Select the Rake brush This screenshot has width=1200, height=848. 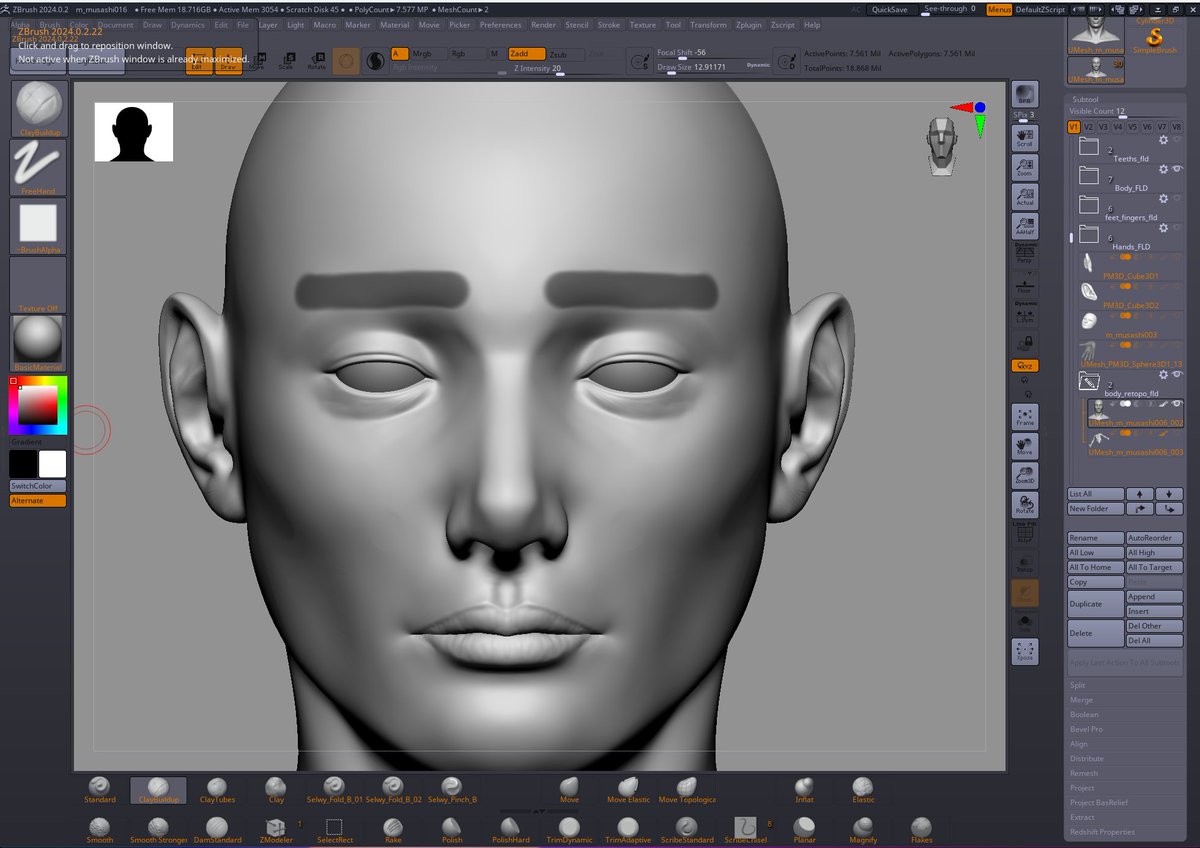[x=393, y=831]
